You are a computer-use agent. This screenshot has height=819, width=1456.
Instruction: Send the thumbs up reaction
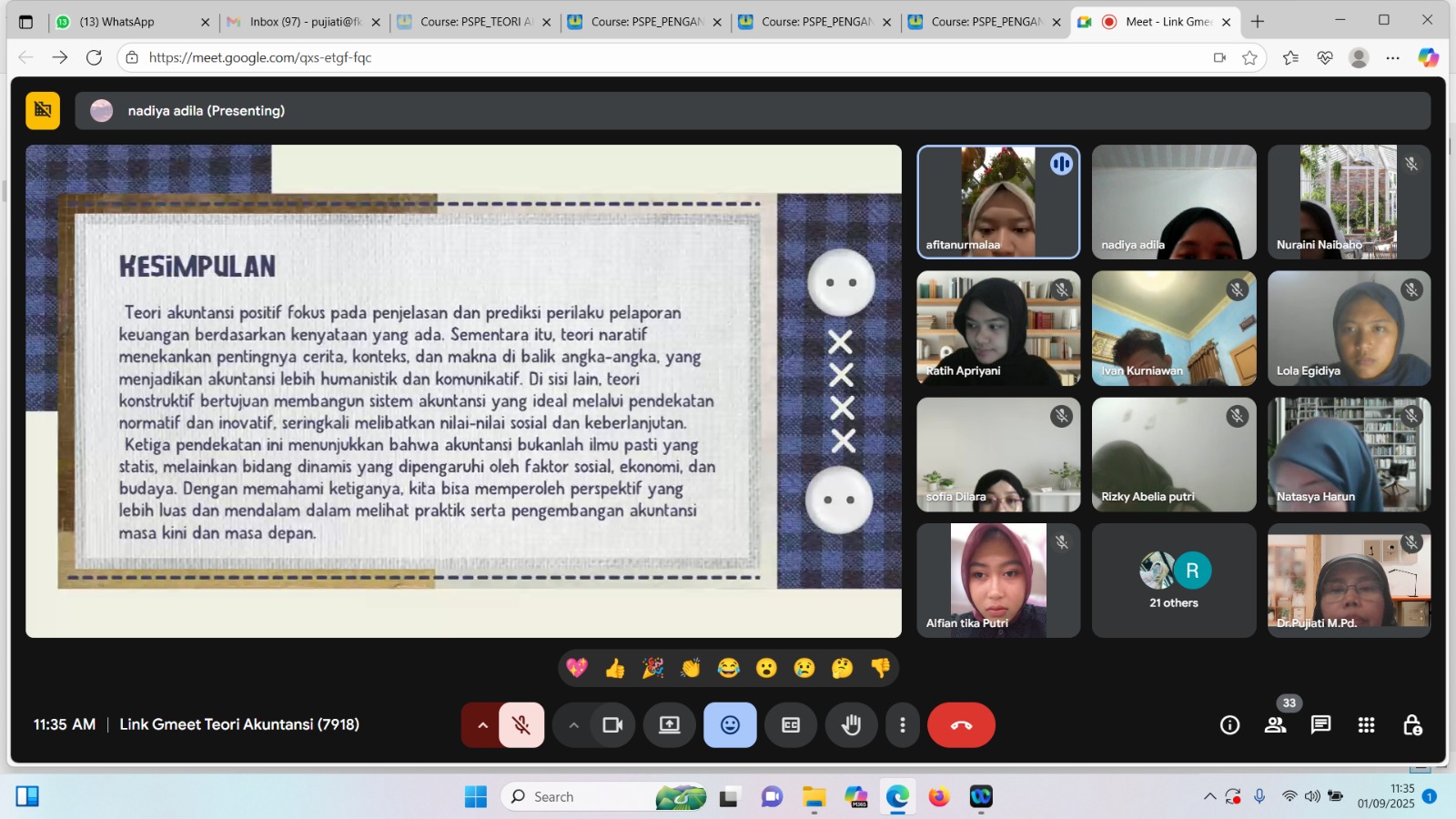[x=615, y=669]
